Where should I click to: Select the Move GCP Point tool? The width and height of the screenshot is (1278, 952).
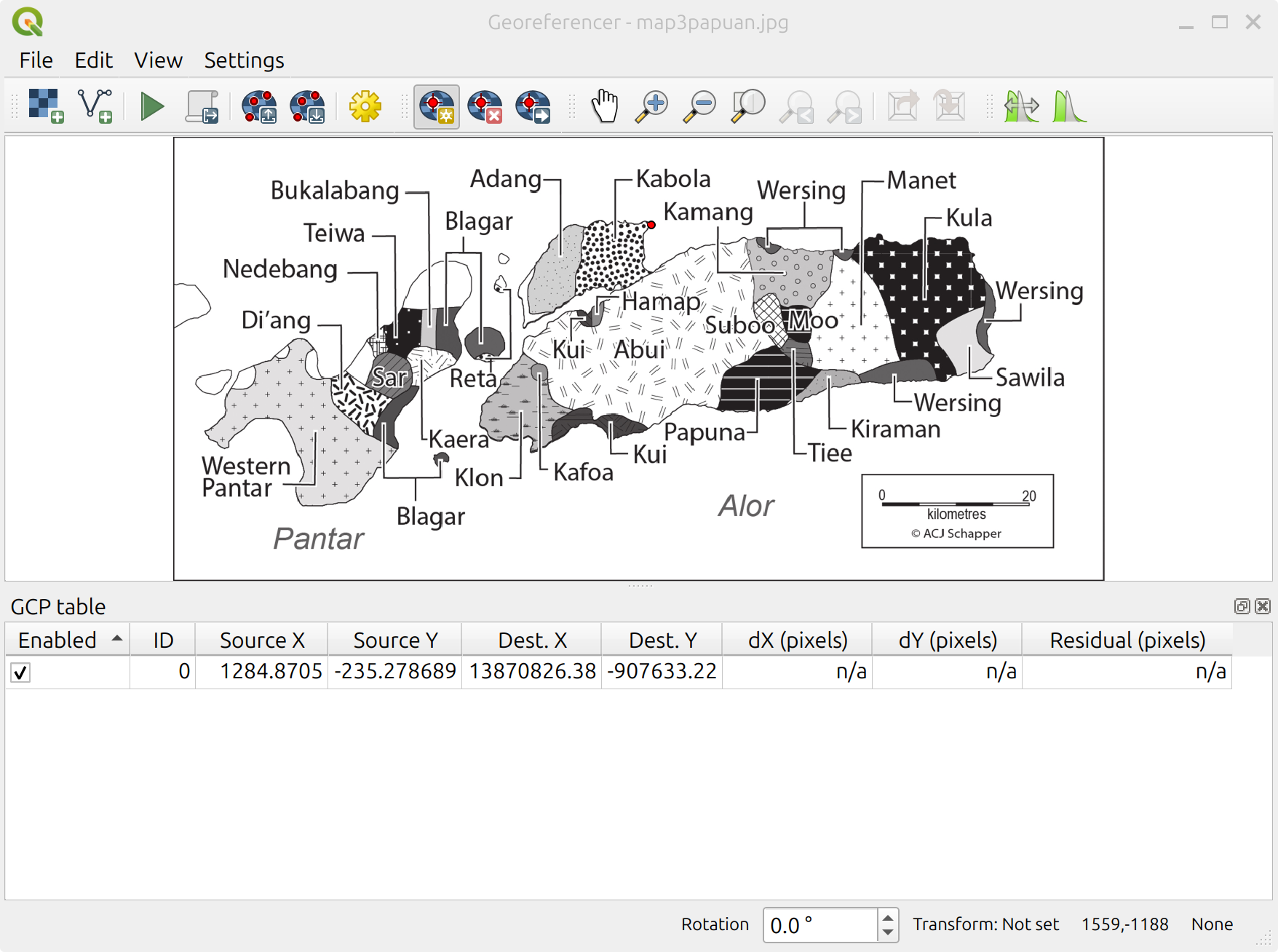click(x=533, y=106)
